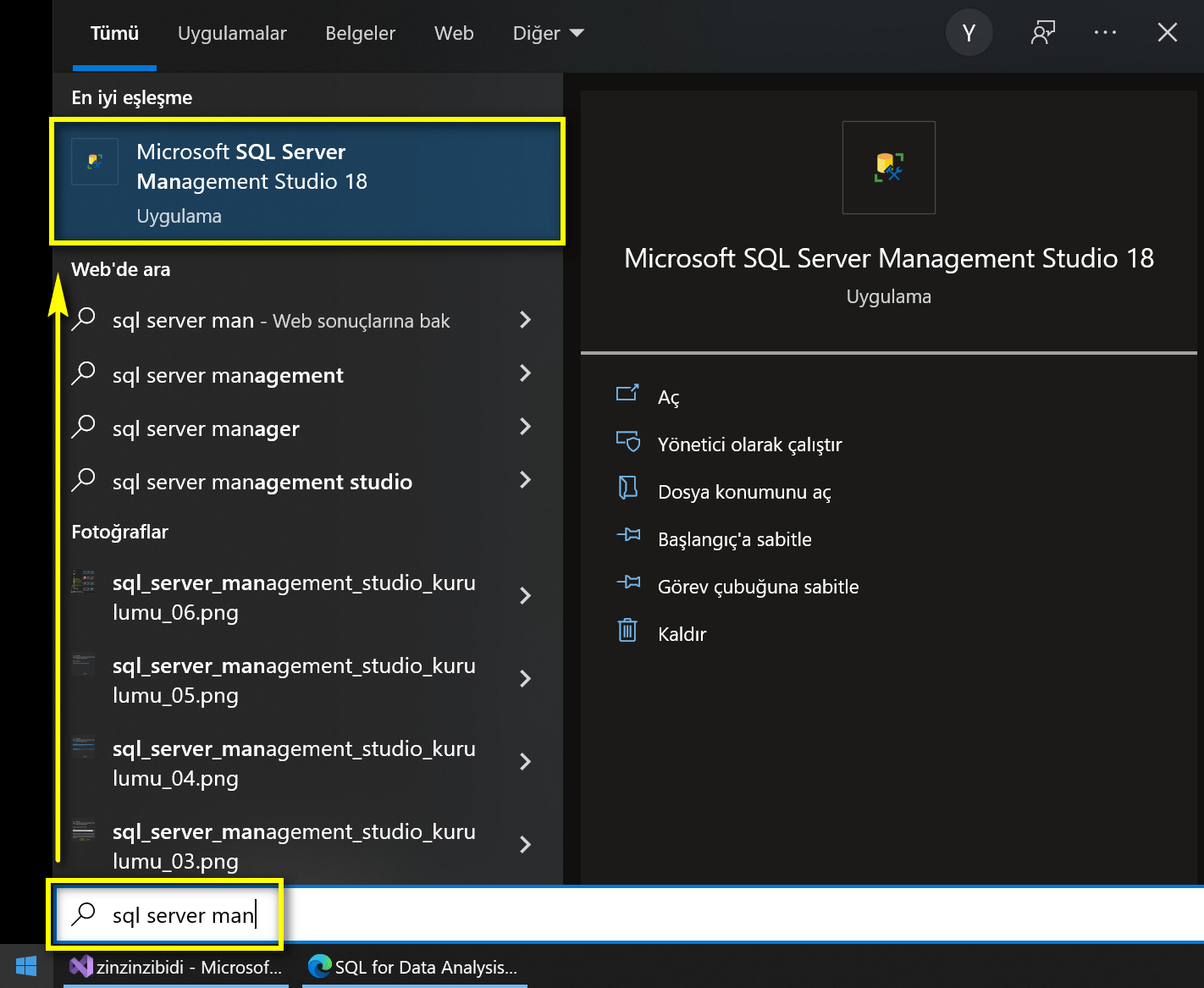The image size is (1204, 988).
Task: Click the SSMS icon in best match
Action: pyautogui.click(x=95, y=161)
